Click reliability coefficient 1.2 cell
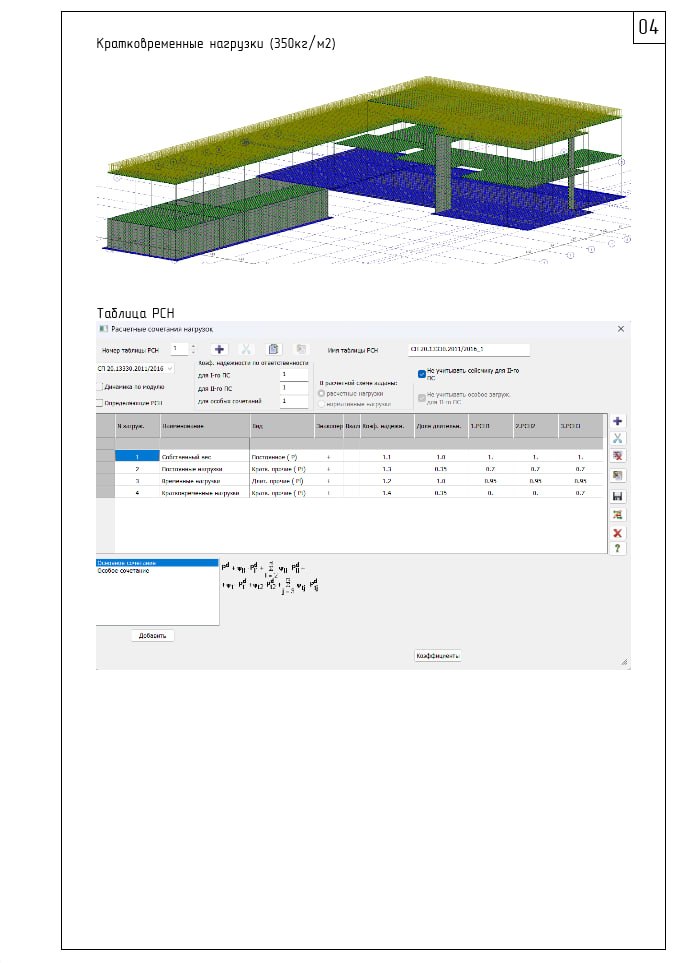Screen dimensions: 680x963 pos(387,481)
